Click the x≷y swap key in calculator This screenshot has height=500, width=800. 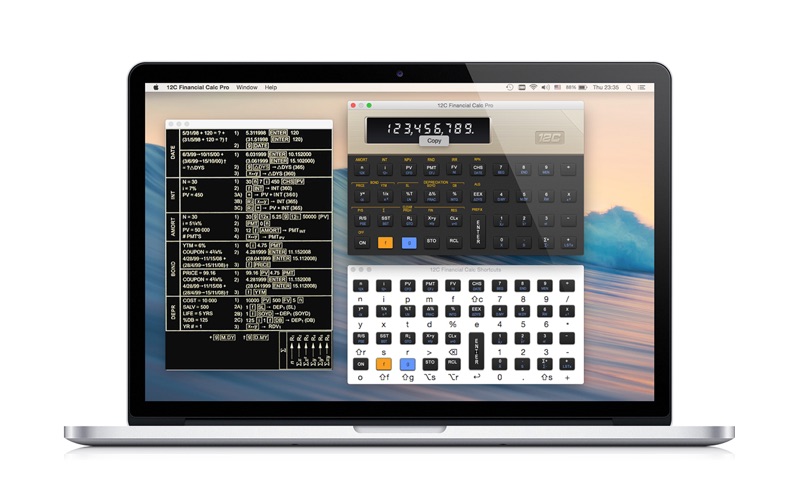(x=431, y=220)
